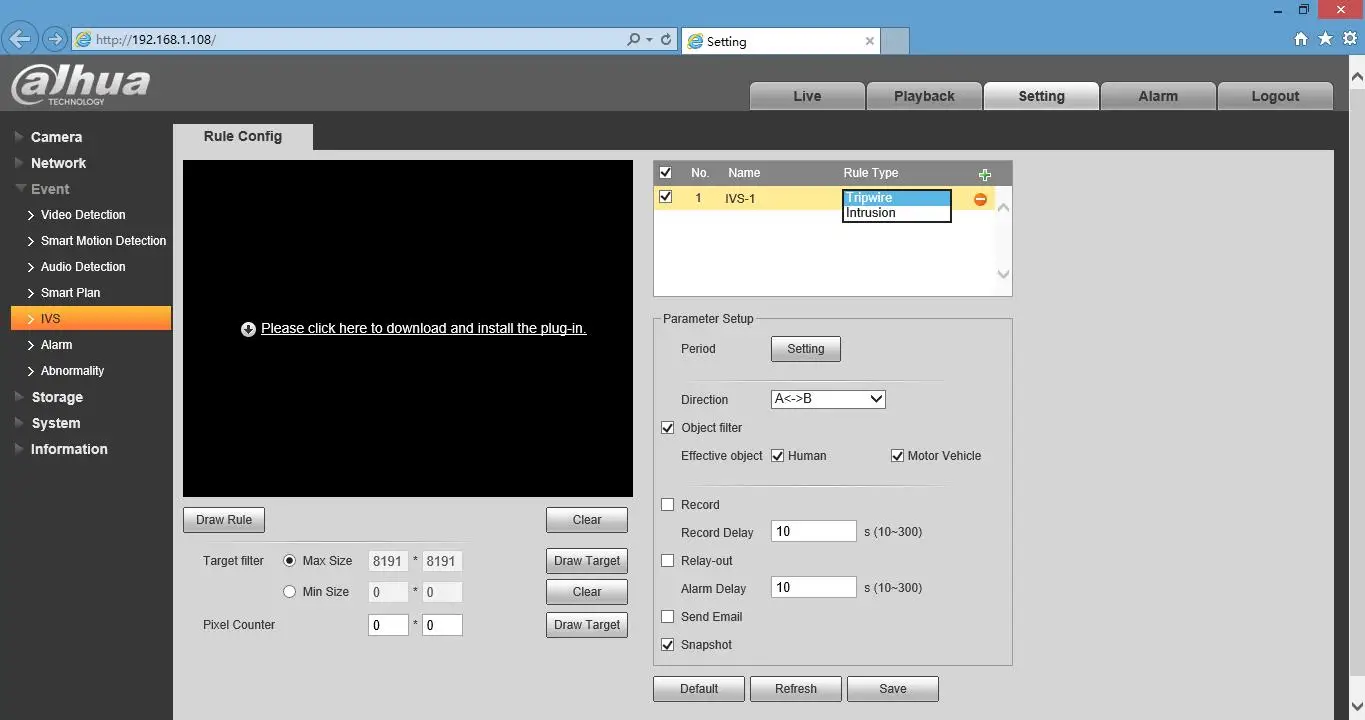Click the Dahua Technology logo

[x=81, y=85]
